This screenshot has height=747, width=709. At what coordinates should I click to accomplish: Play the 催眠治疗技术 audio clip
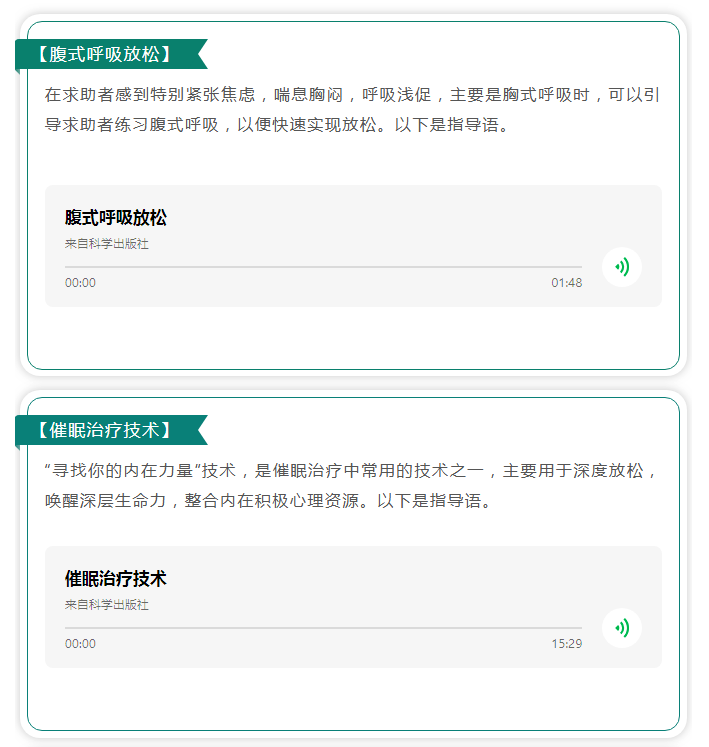tap(621, 628)
